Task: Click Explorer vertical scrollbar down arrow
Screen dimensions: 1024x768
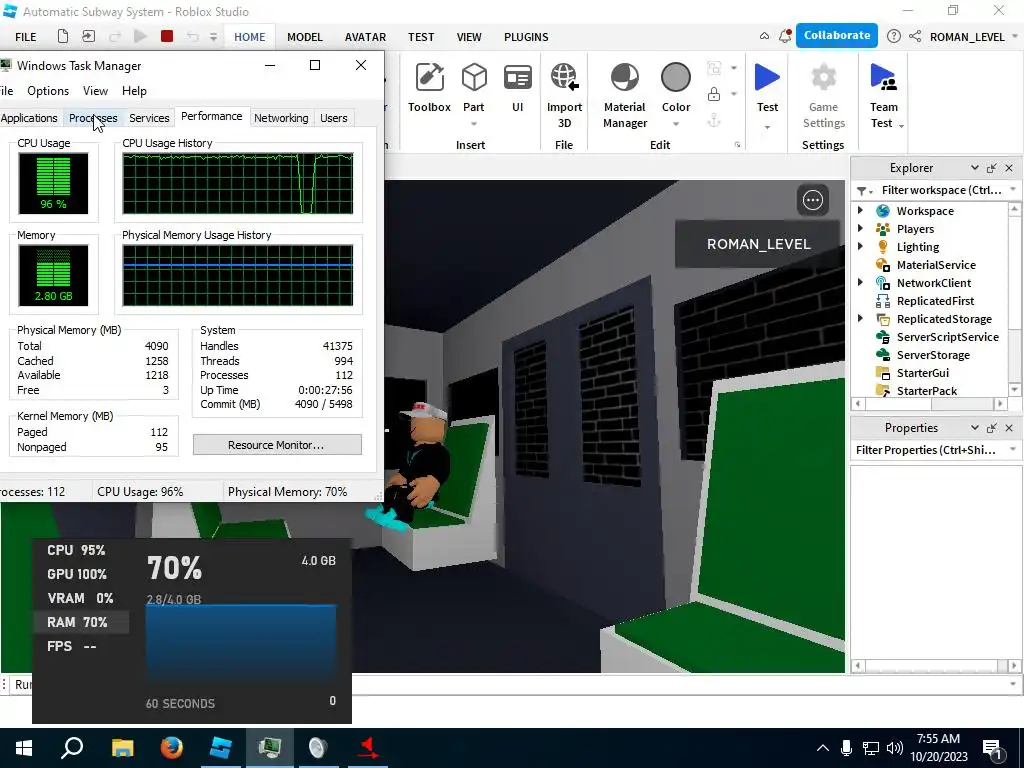Action: coord(1014,390)
